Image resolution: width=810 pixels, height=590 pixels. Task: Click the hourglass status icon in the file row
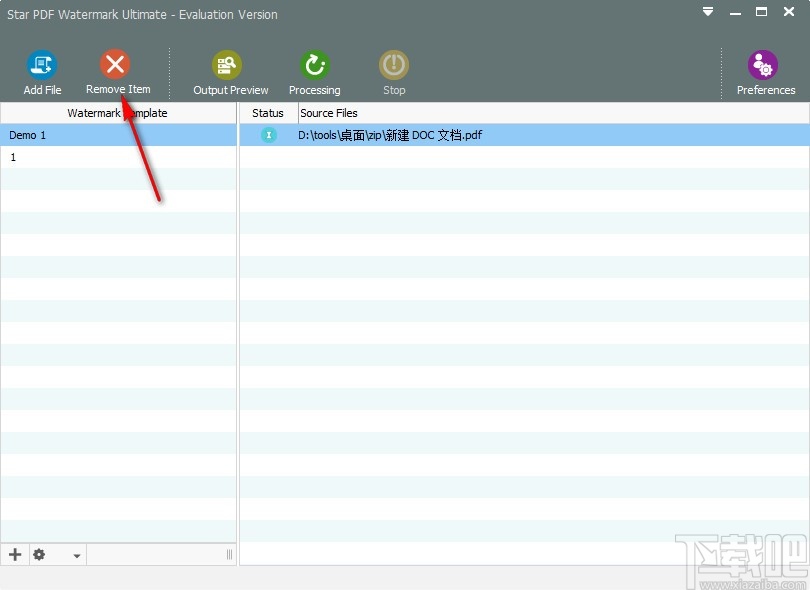[269, 135]
